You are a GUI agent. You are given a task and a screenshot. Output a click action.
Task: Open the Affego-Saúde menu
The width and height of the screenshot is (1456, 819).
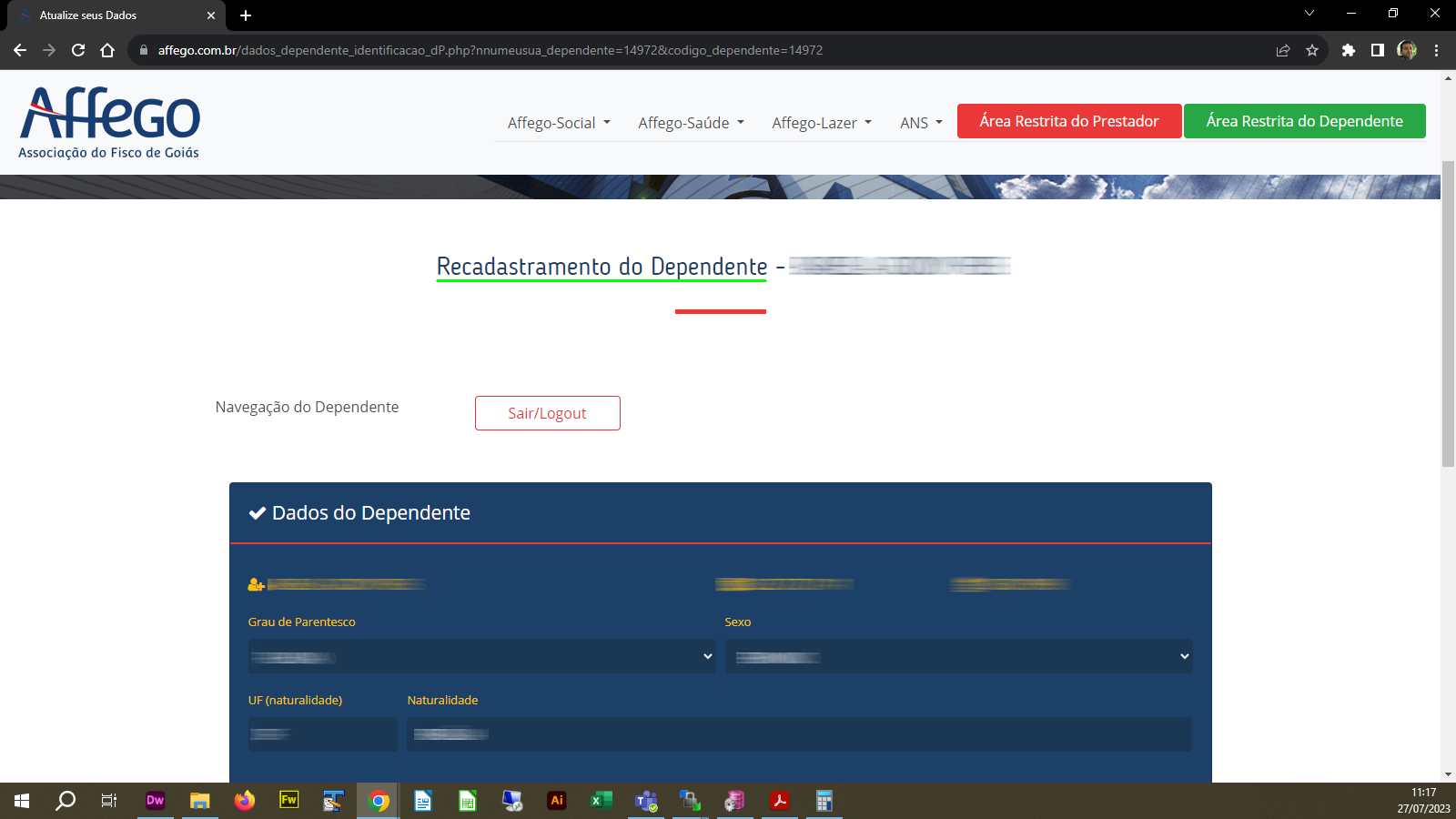point(690,122)
